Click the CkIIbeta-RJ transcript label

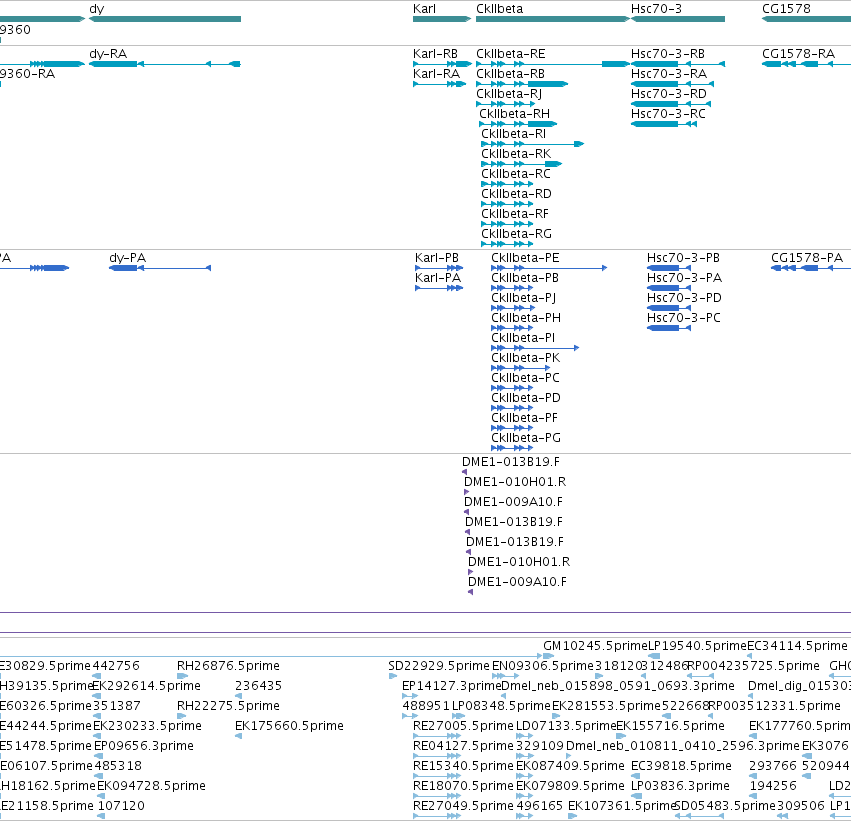(509, 94)
